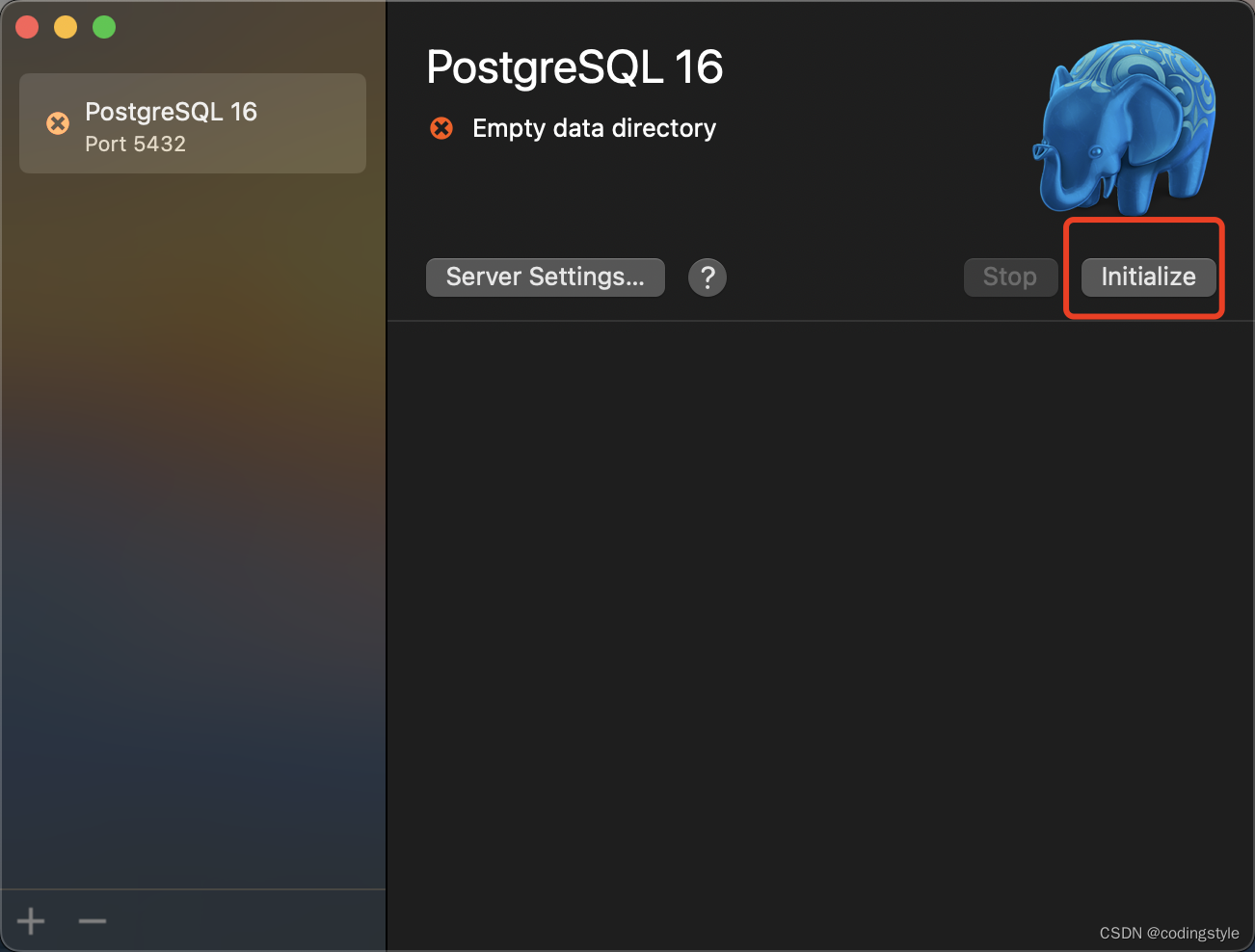Add a new server with plus icon
This screenshot has height=952, width=1255.
coord(31,921)
